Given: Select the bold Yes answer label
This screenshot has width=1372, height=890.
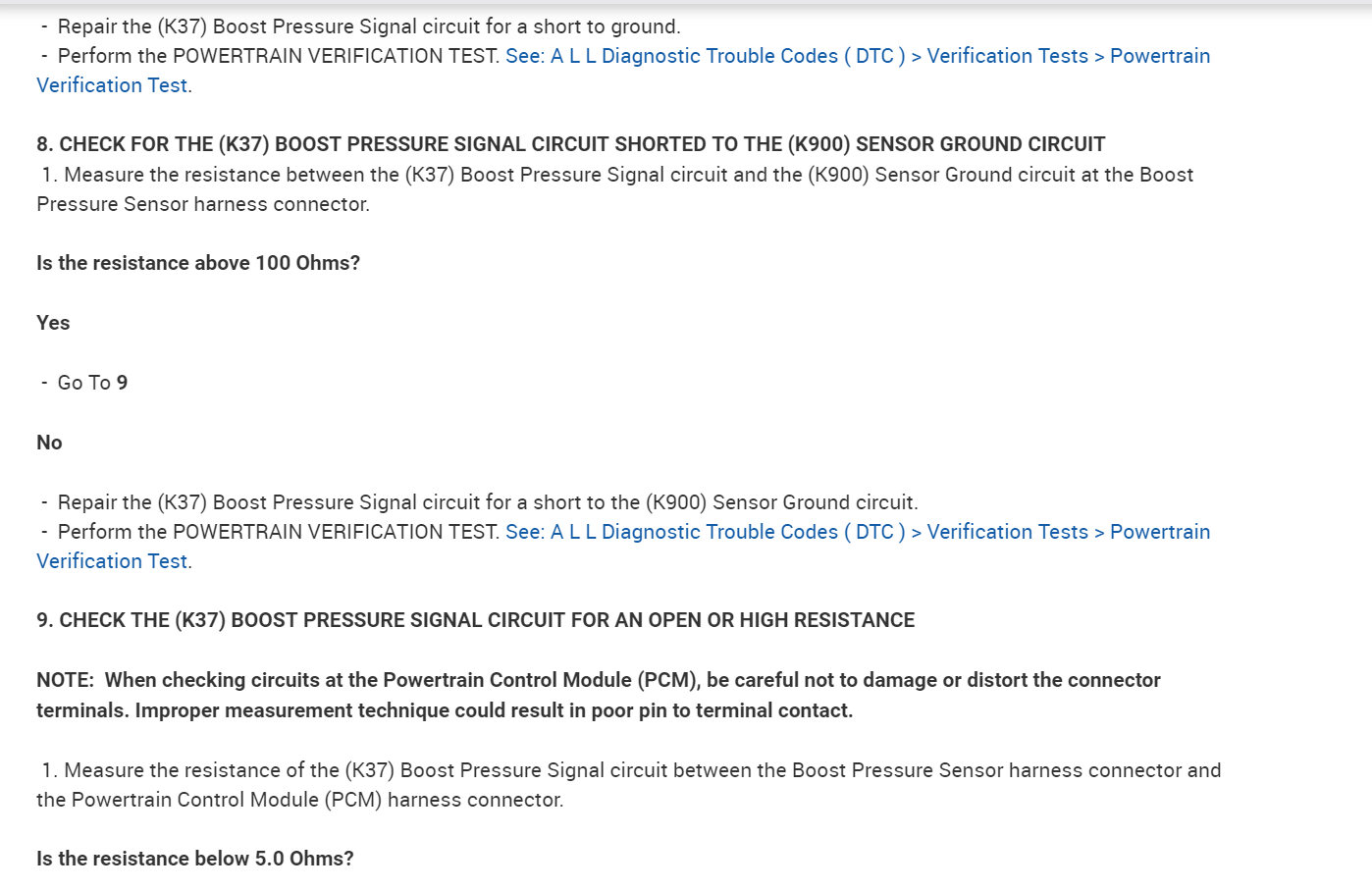Looking at the screenshot, I should (x=53, y=323).
